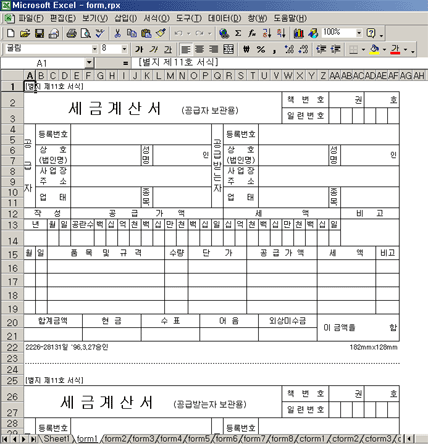Viewport: 428px width, 444px height.
Task: Copy selection using the Copy icon
Action: tap(132, 33)
